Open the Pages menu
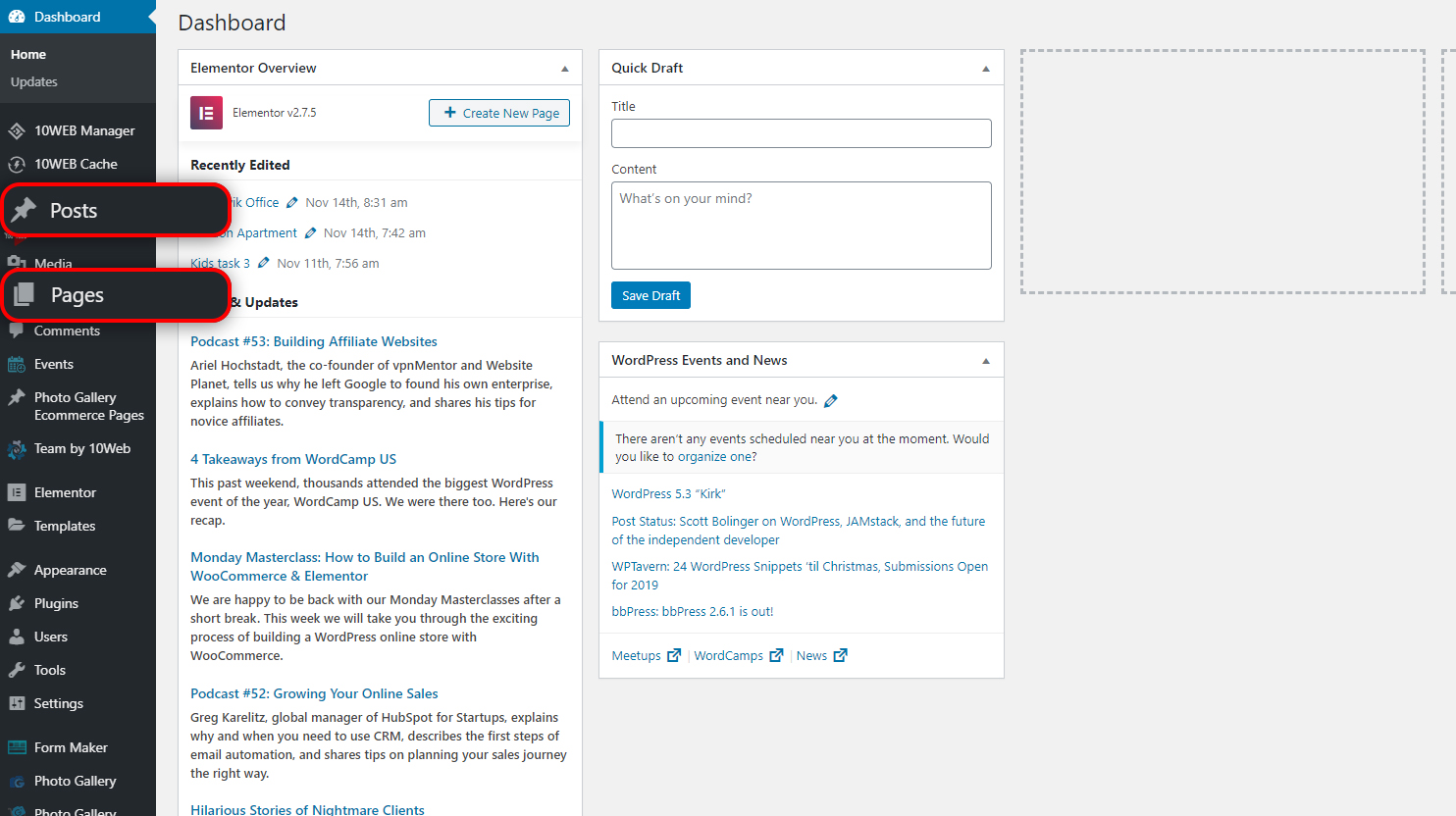 click(x=116, y=295)
